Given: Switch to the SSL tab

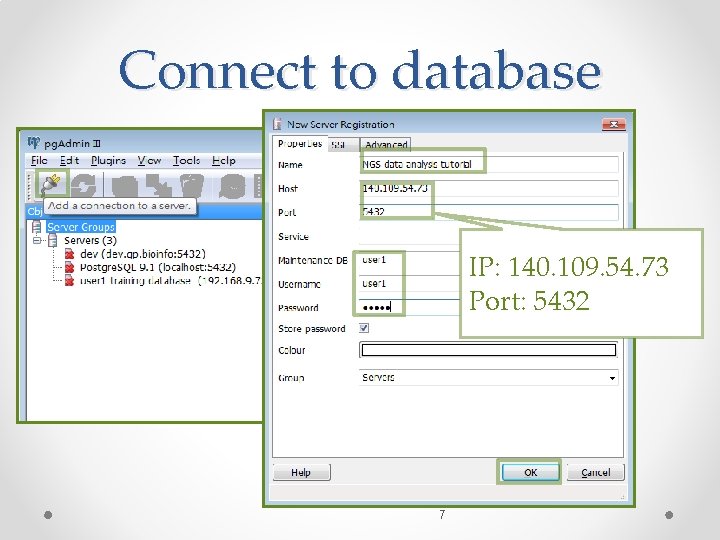Looking at the screenshot, I should tap(343, 145).
